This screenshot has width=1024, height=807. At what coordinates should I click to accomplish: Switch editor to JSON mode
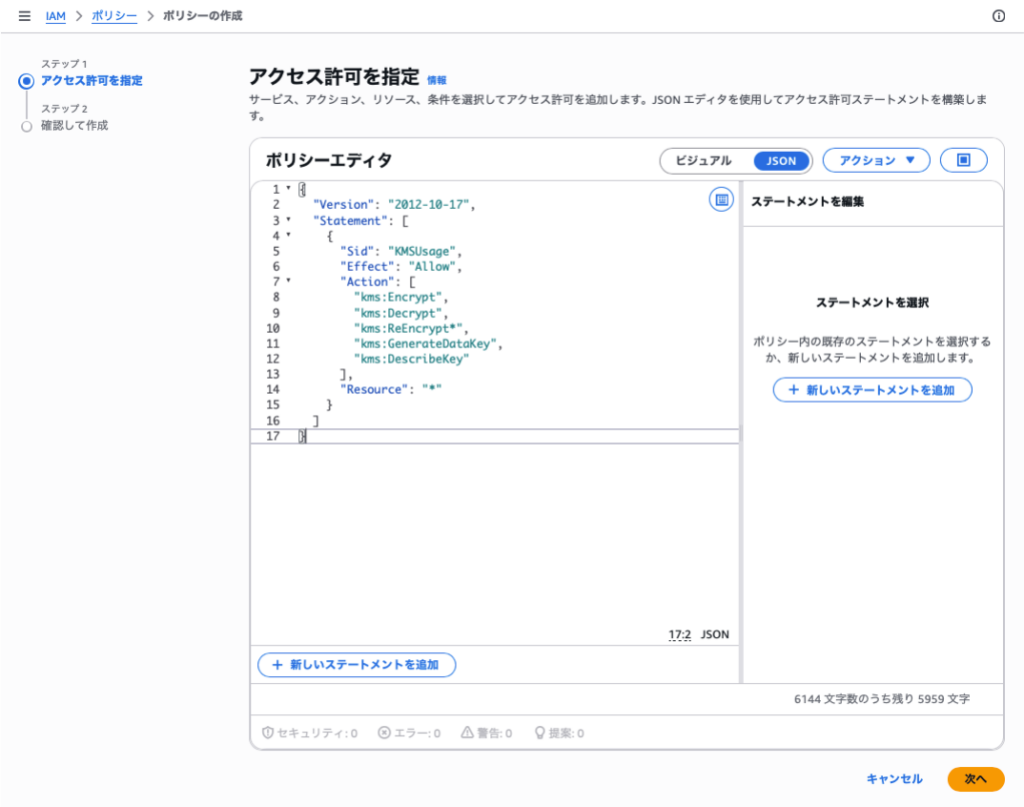pos(781,161)
